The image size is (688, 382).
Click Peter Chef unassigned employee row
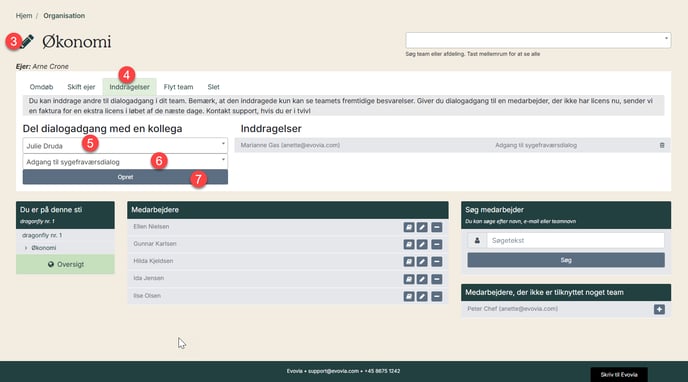tap(566, 309)
